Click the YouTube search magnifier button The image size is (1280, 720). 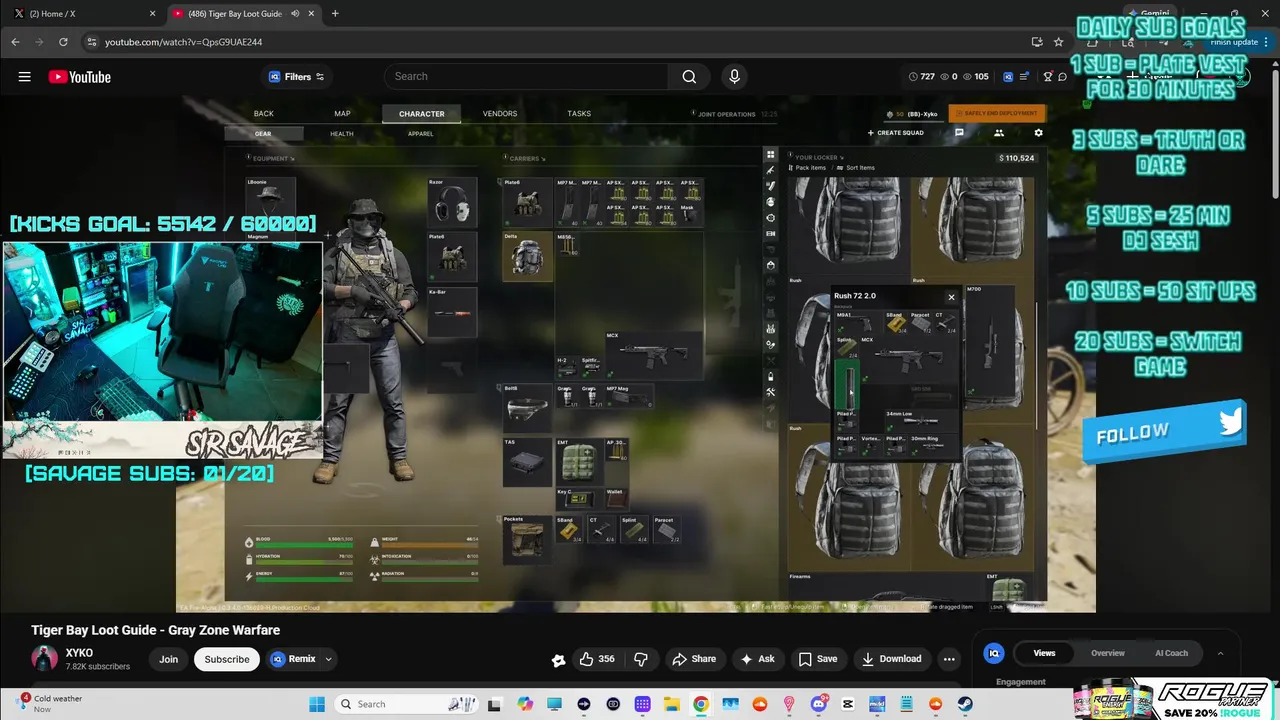point(689,77)
